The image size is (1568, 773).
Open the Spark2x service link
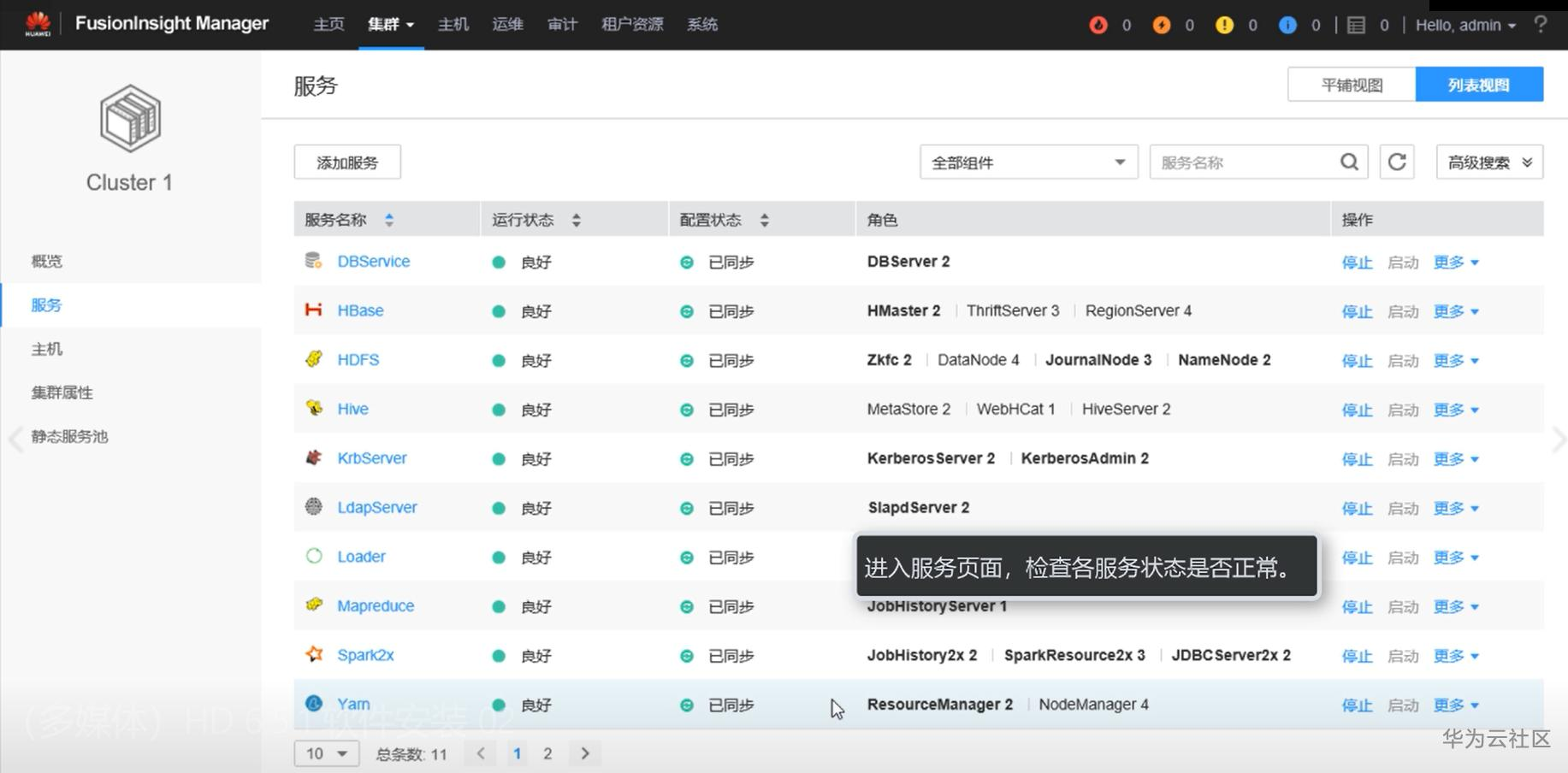click(x=365, y=655)
